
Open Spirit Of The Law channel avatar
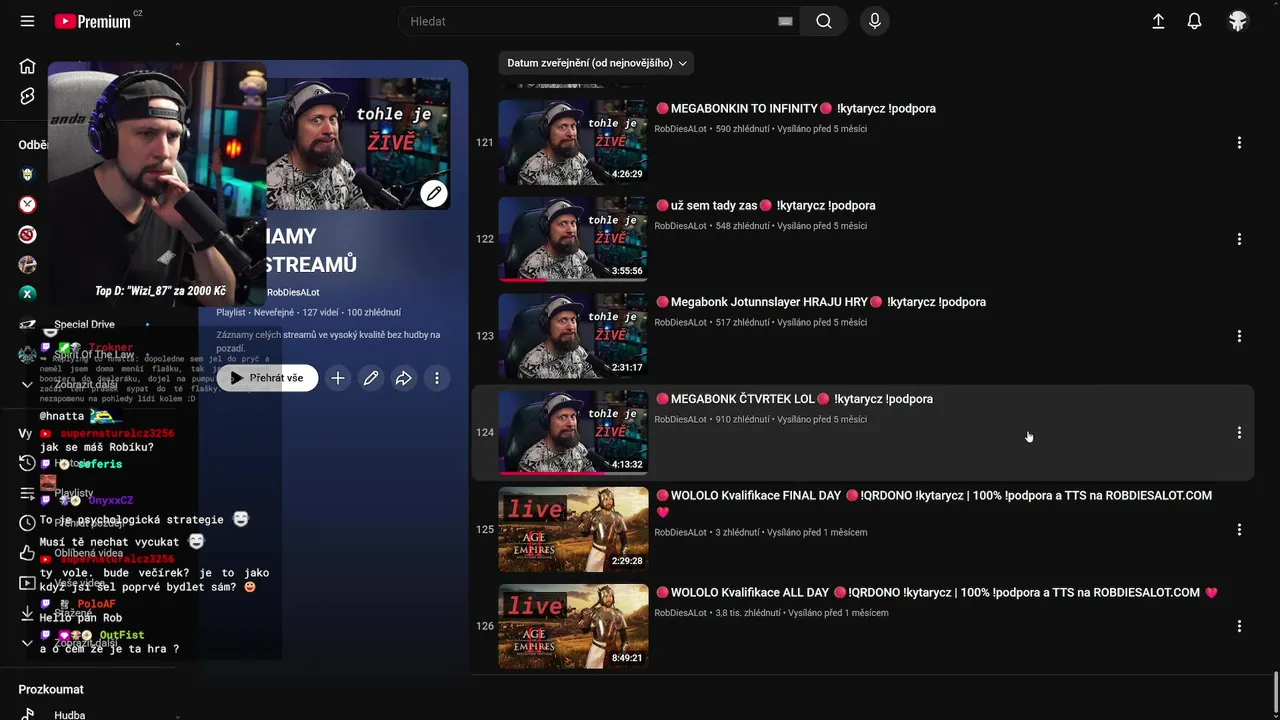pyautogui.click(x=27, y=354)
